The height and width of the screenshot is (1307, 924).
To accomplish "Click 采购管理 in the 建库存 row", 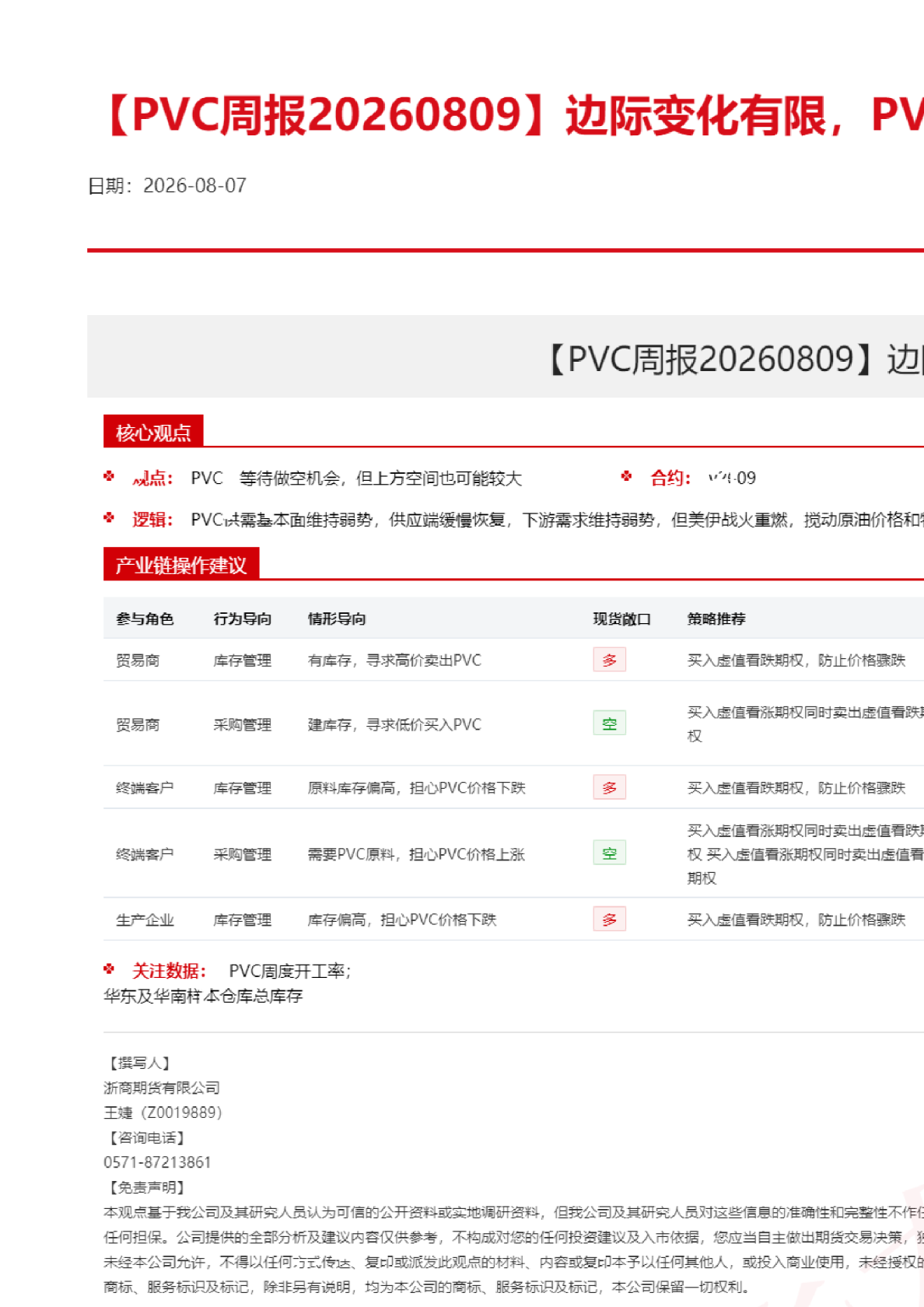I will pos(243,725).
